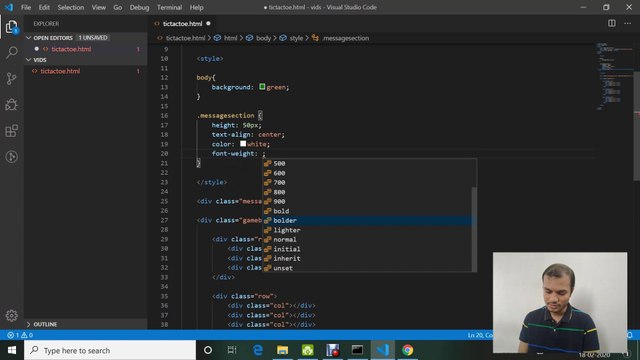Click the VS Code taskbar icon
This screenshot has width=640, height=360.
click(382, 350)
